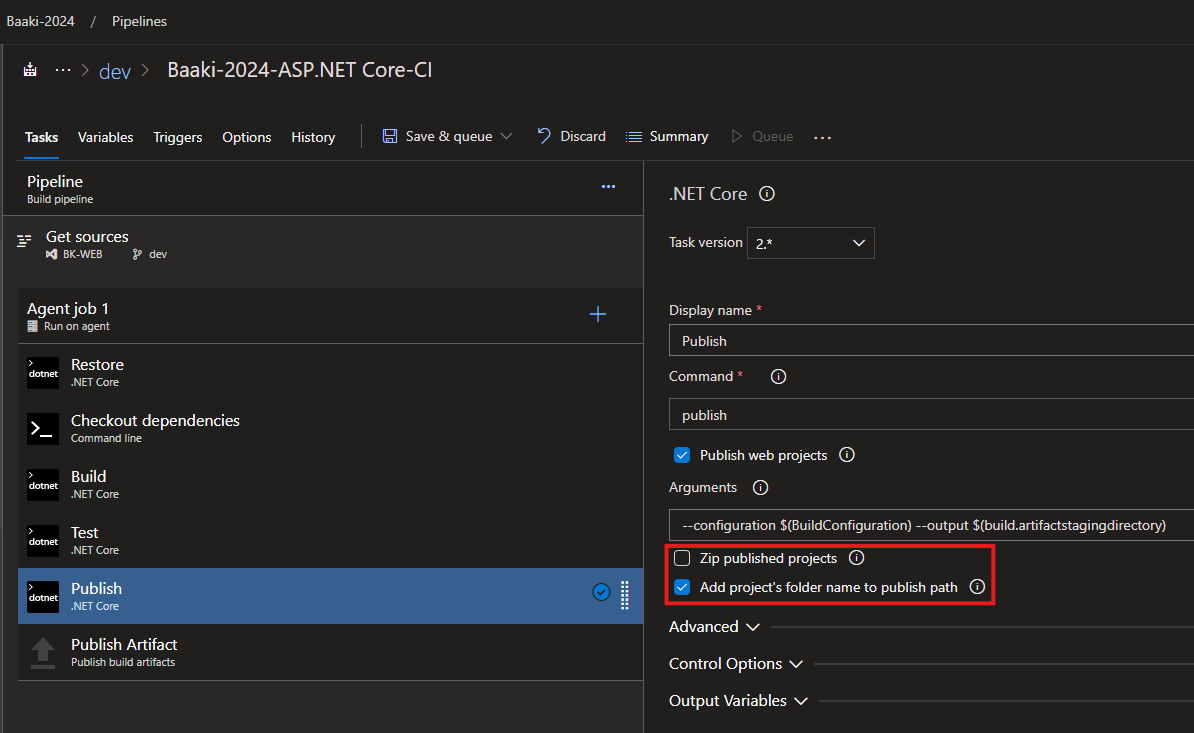Image resolution: width=1194 pixels, height=733 pixels.
Task: Add a task to Agent job 1
Action: click(x=598, y=314)
